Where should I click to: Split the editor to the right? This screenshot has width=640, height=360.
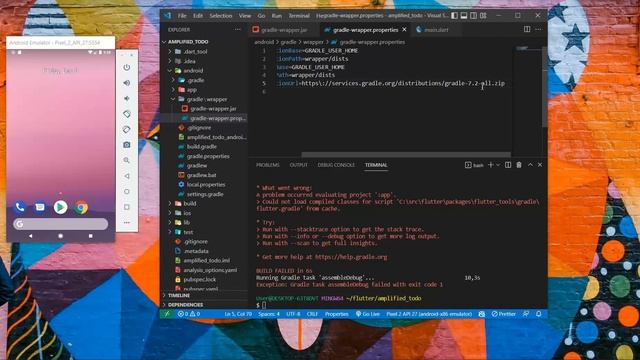[x=527, y=29]
